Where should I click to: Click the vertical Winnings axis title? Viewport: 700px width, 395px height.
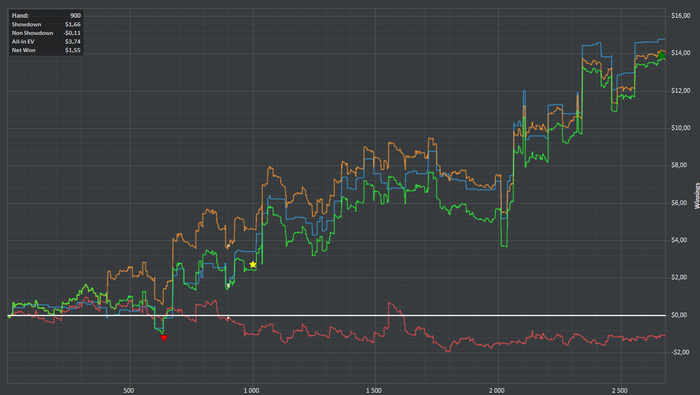pyautogui.click(x=696, y=196)
